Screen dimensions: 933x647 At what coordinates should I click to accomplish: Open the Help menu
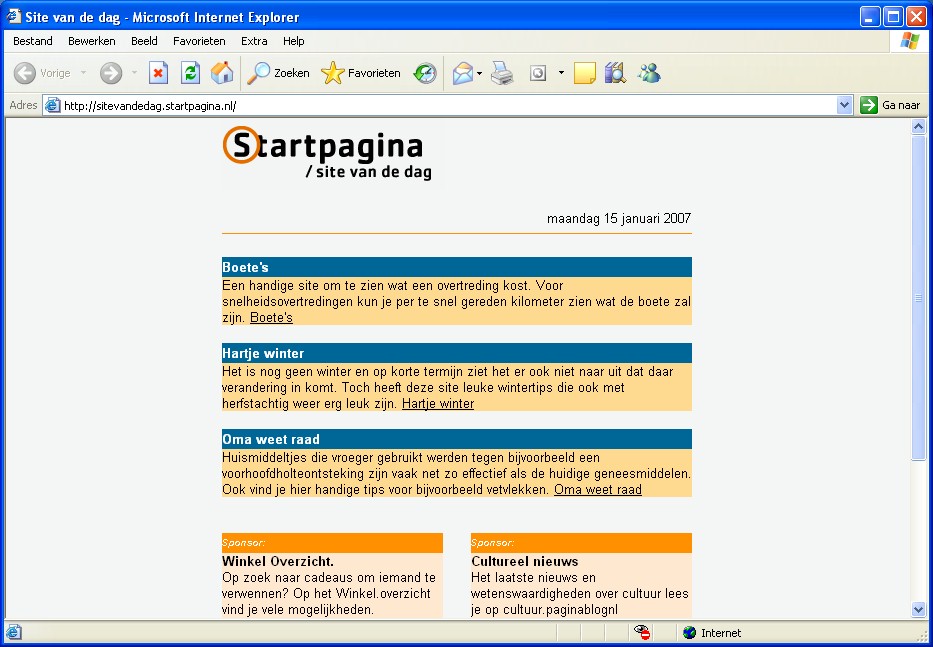(x=293, y=41)
